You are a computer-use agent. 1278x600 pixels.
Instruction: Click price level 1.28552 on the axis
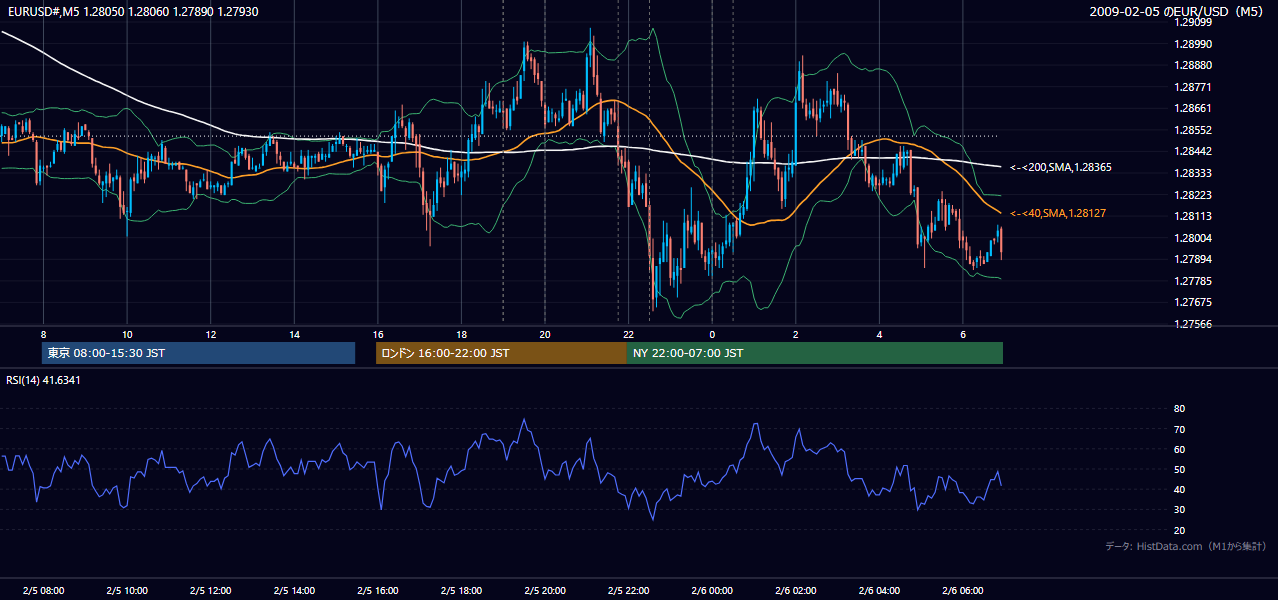click(x=1192, y=131)
